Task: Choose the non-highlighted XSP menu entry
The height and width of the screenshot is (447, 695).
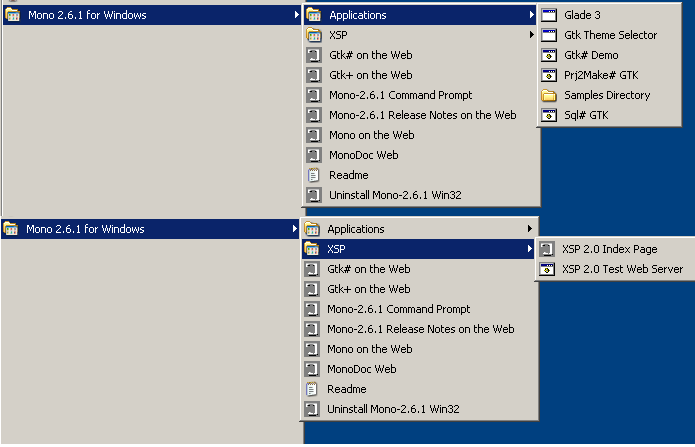Action: (339, 35)
